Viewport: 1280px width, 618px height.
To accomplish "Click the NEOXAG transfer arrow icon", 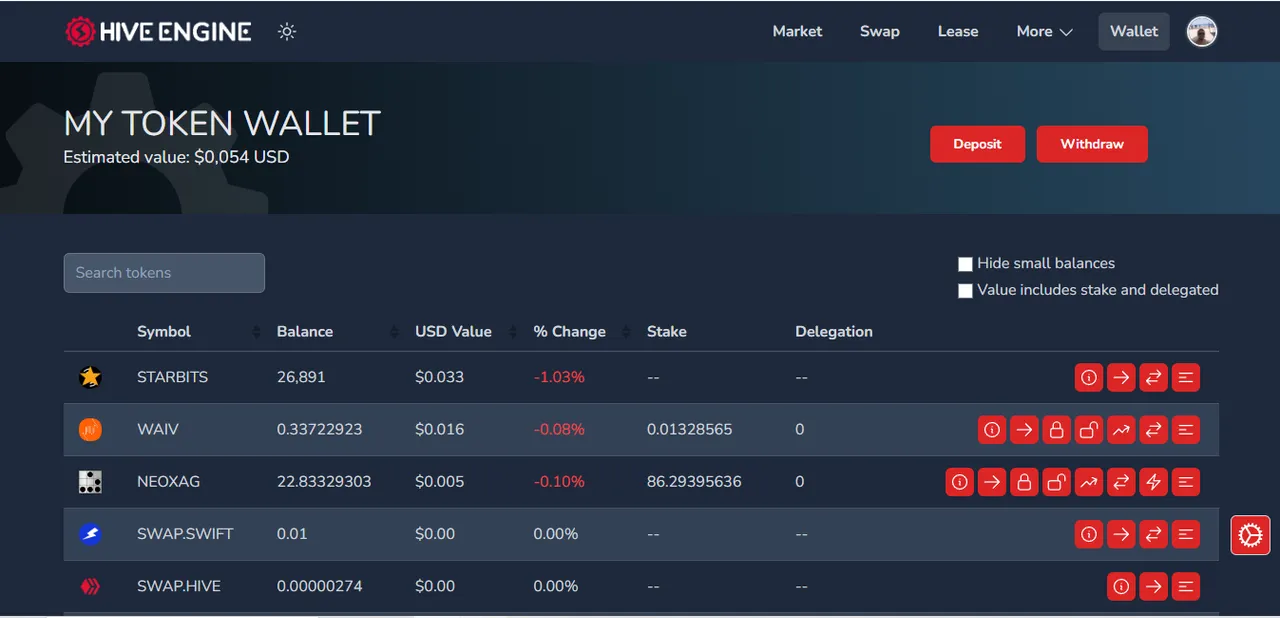I will click(992, 482).
